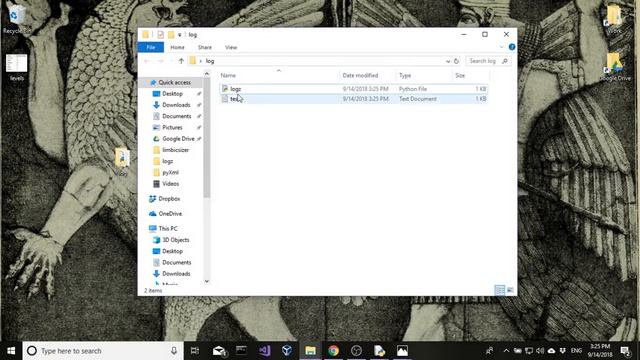Open the Command Prompt taskbar icon
Viewport: 640px width, 360px height.
[241, 351]
